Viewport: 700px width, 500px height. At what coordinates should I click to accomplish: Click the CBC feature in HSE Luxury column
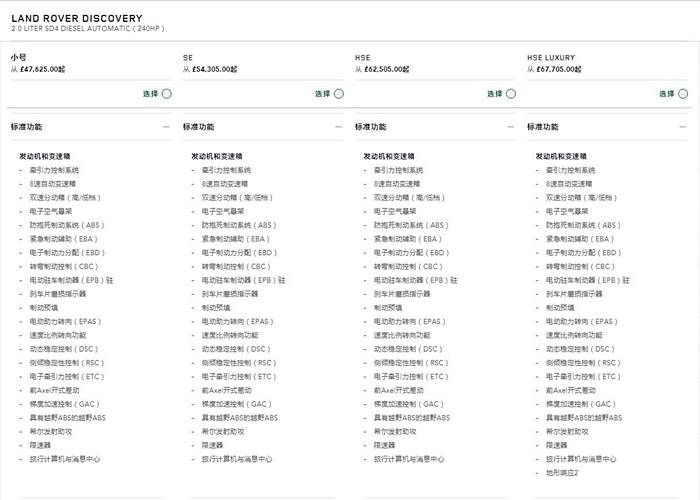580,267
